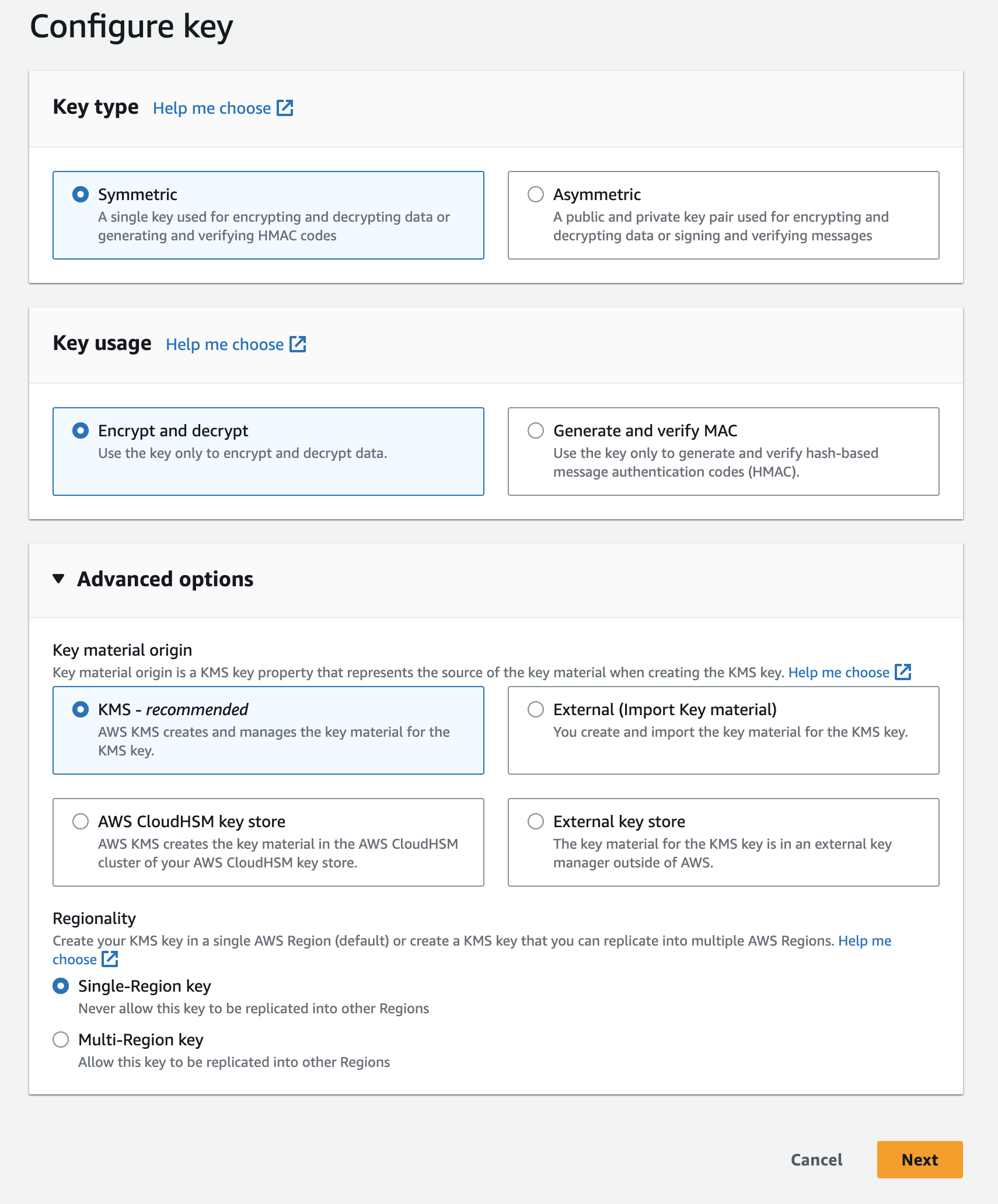Open Key usage Help me choose link
This screenshot has height=1204, width=998.
(x=225, y=345)
